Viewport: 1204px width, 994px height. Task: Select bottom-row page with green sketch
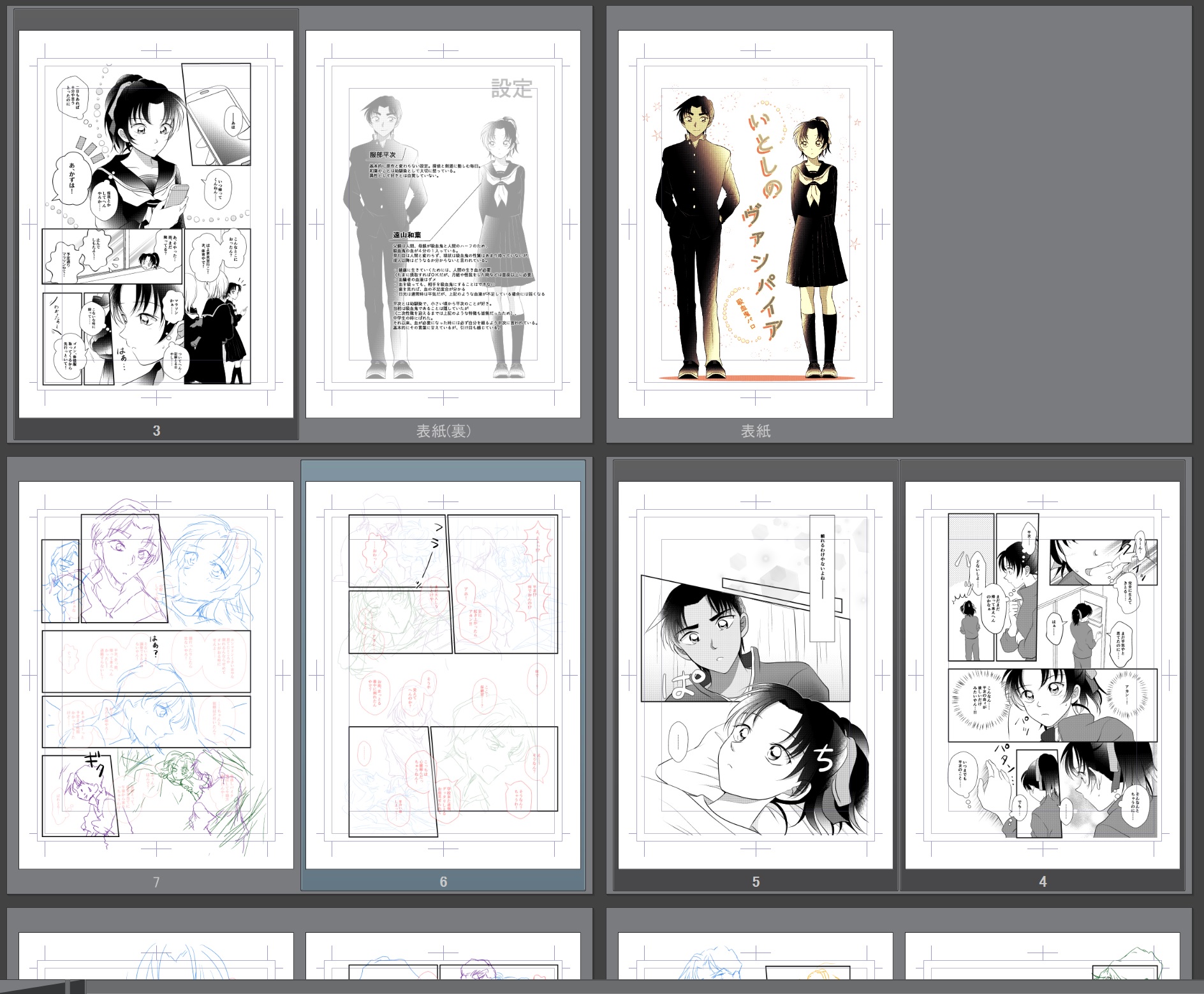pyautogui.click(x=1043, y=956)
